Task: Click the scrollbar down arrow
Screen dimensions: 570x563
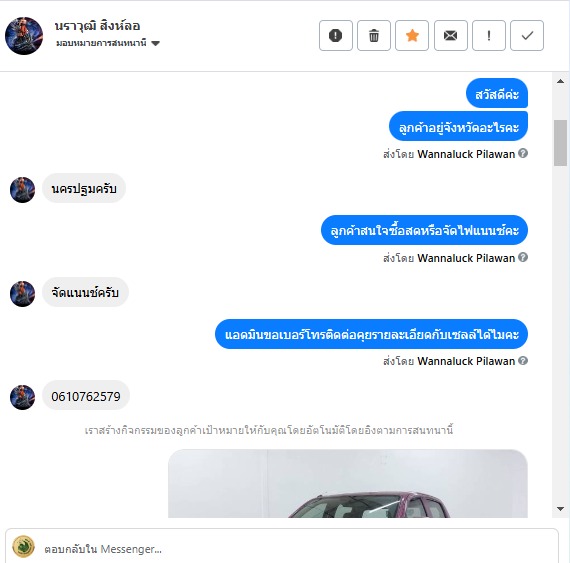Action: [x=560, y=508]
